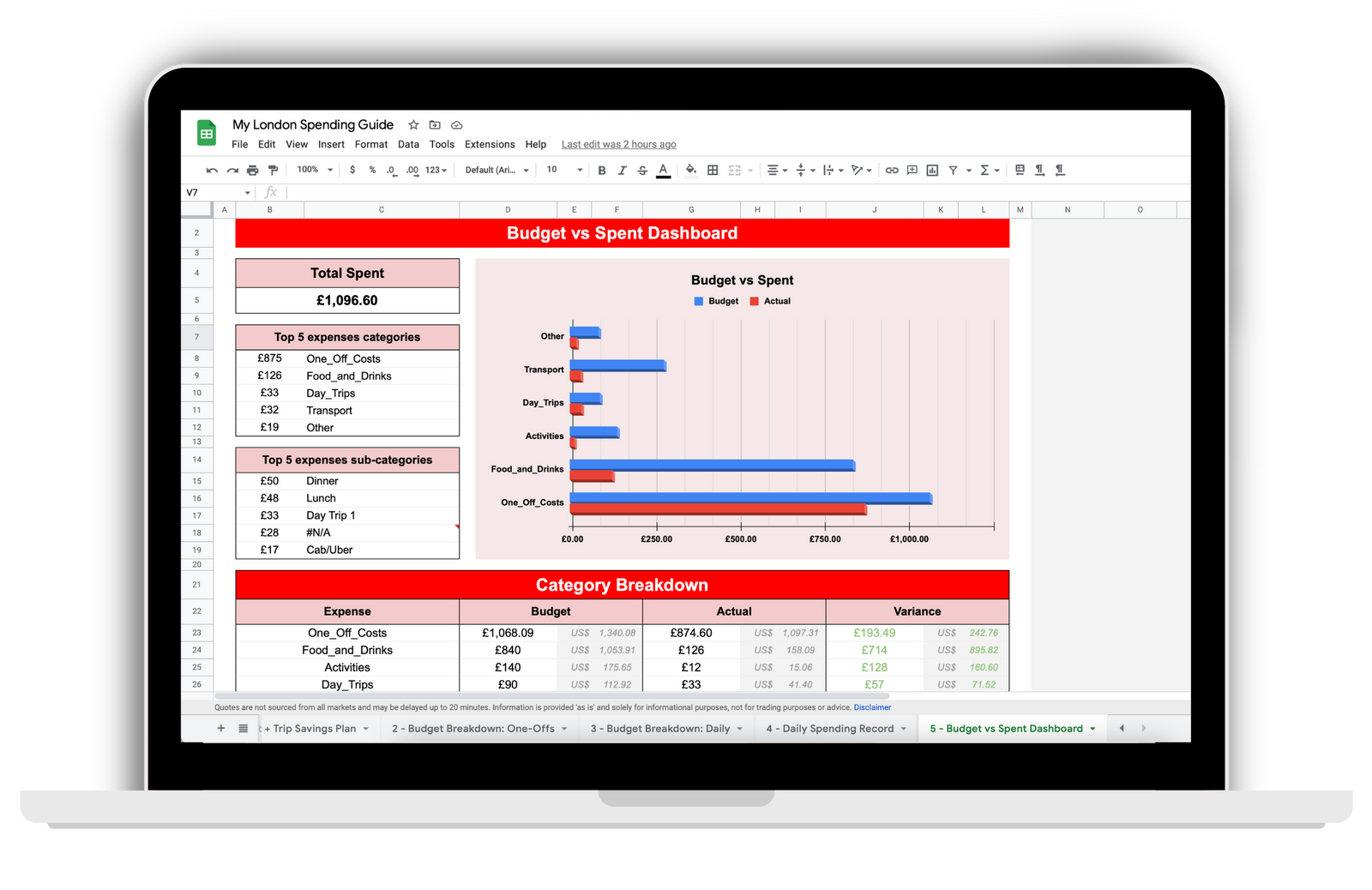This screenshot has height=890, width=1372.
Task: Insert a chart using the toolbar icon
Action: pos(932,171)
